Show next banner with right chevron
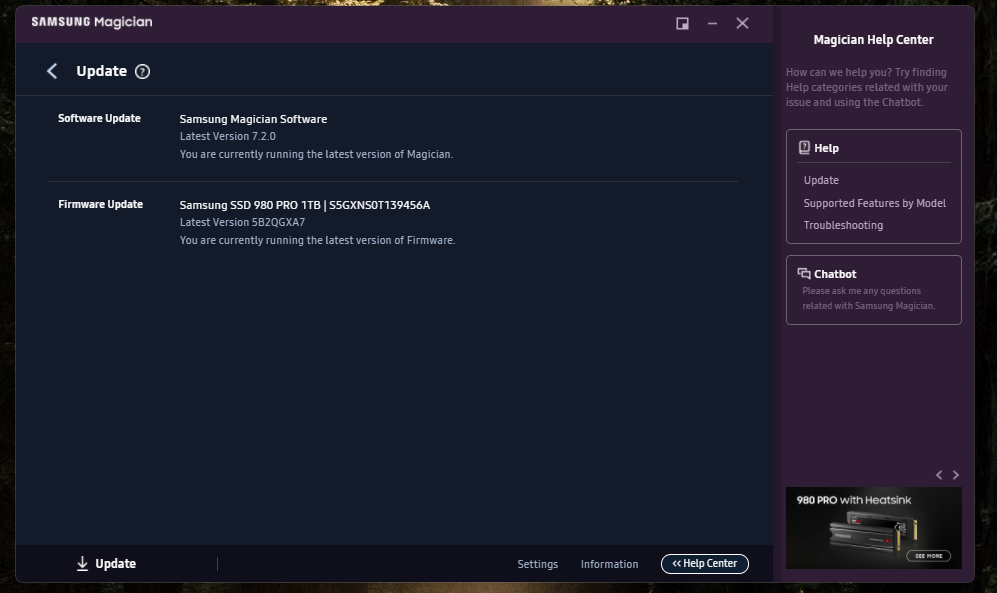 point(955,475)
